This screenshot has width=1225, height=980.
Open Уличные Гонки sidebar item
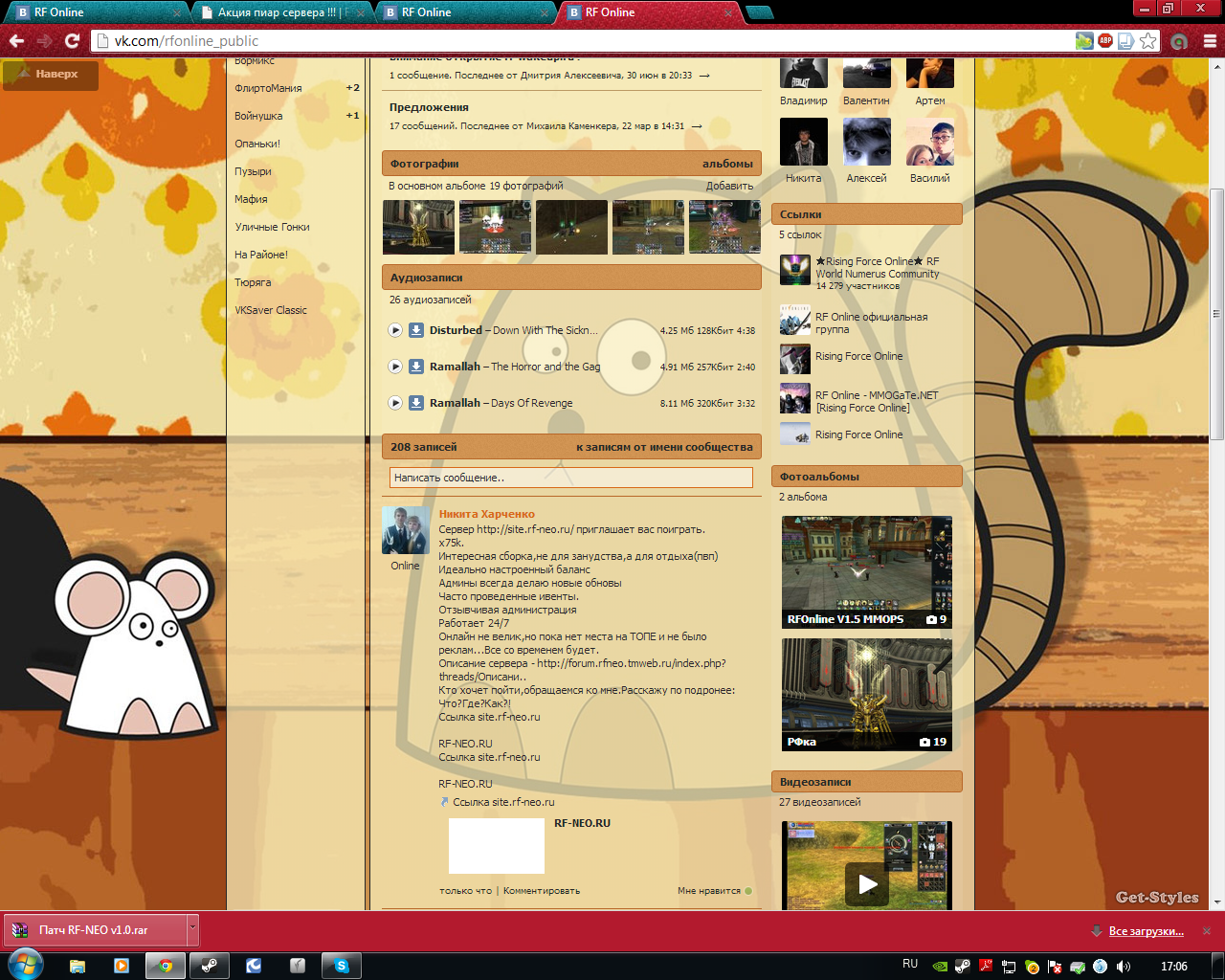[272, 227]
